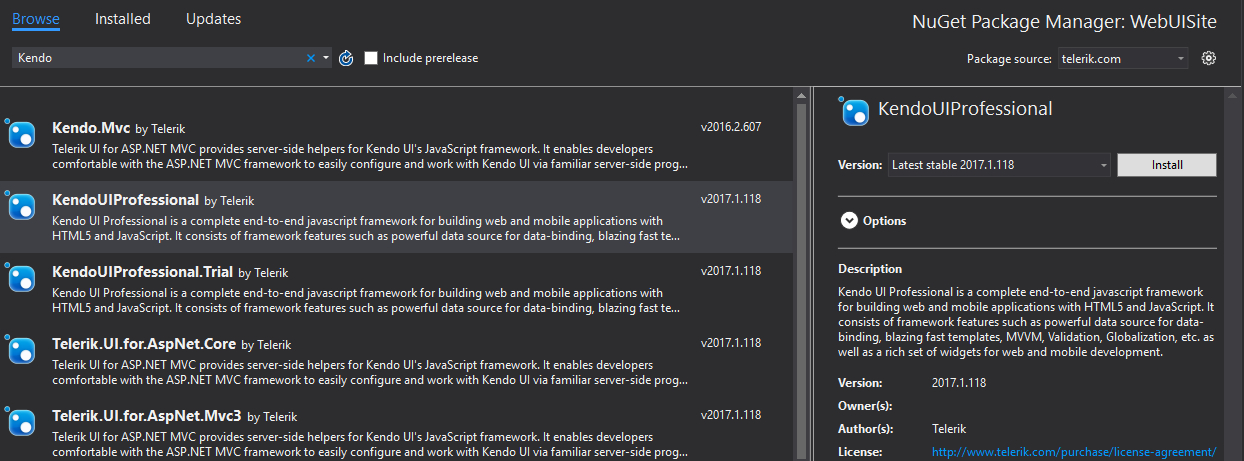Open the Telerik license agreement link

[1073, 452]
